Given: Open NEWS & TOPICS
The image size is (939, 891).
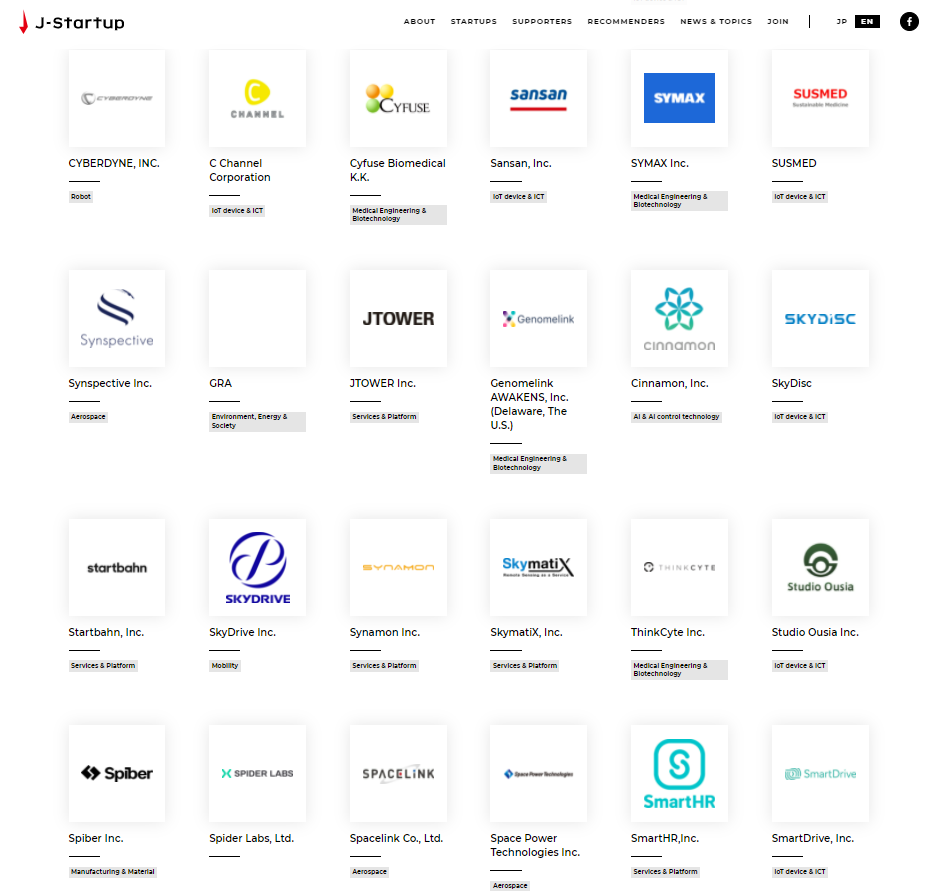Looking at the screenshot, I should 716,22.
